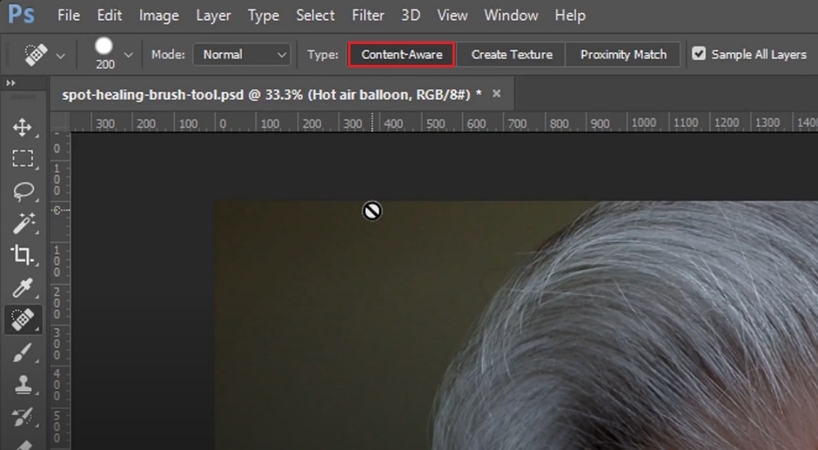Viewport: 818px width, 450px height.
Task: Open the Select menu
Action: coord(315,16)
